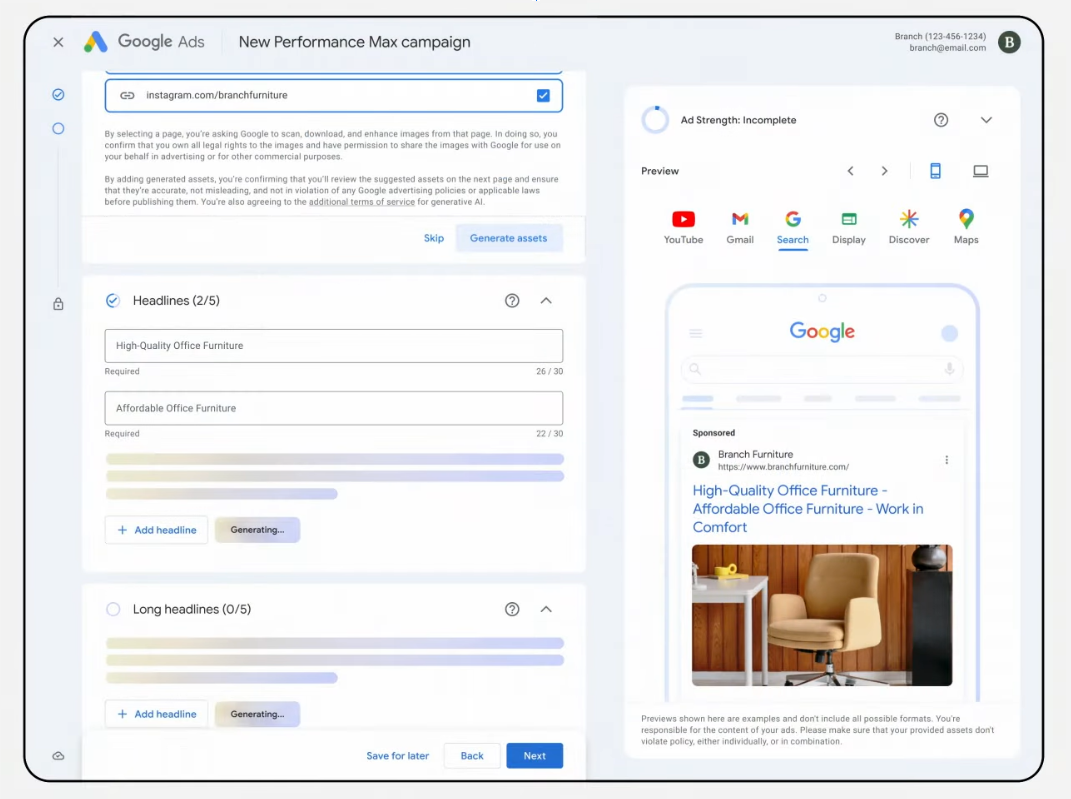This screenshot has height=799, width=1071.
Task: Click the Branch Furniture B logo in preview
Action: (701, 460)
